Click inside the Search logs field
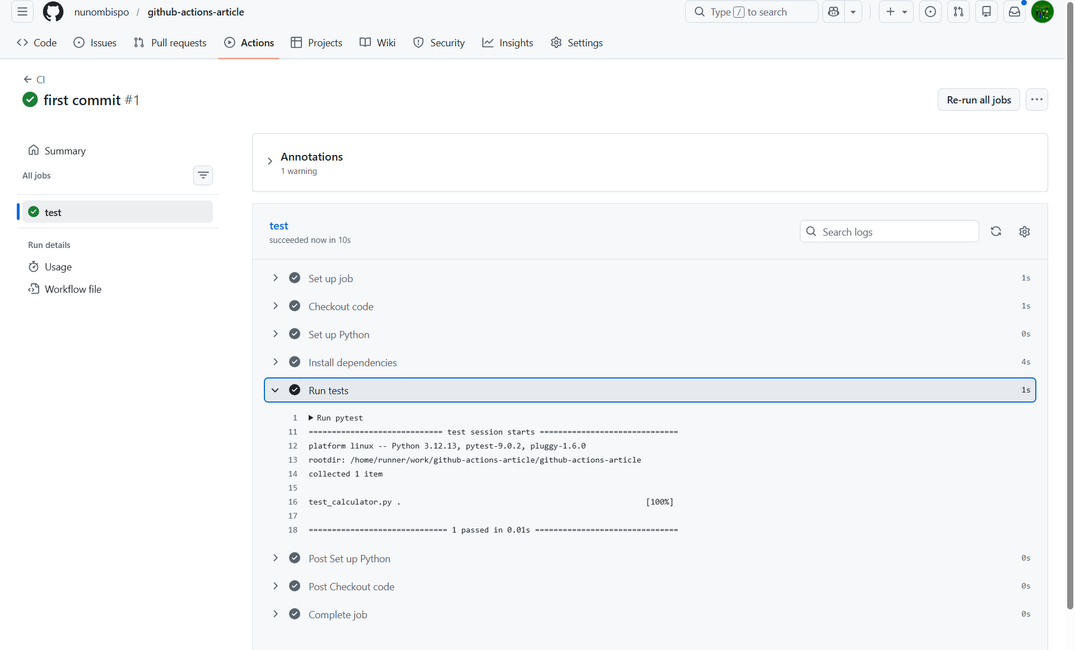The width and height of the screenshot is (1075, 650). click(890, 231)
